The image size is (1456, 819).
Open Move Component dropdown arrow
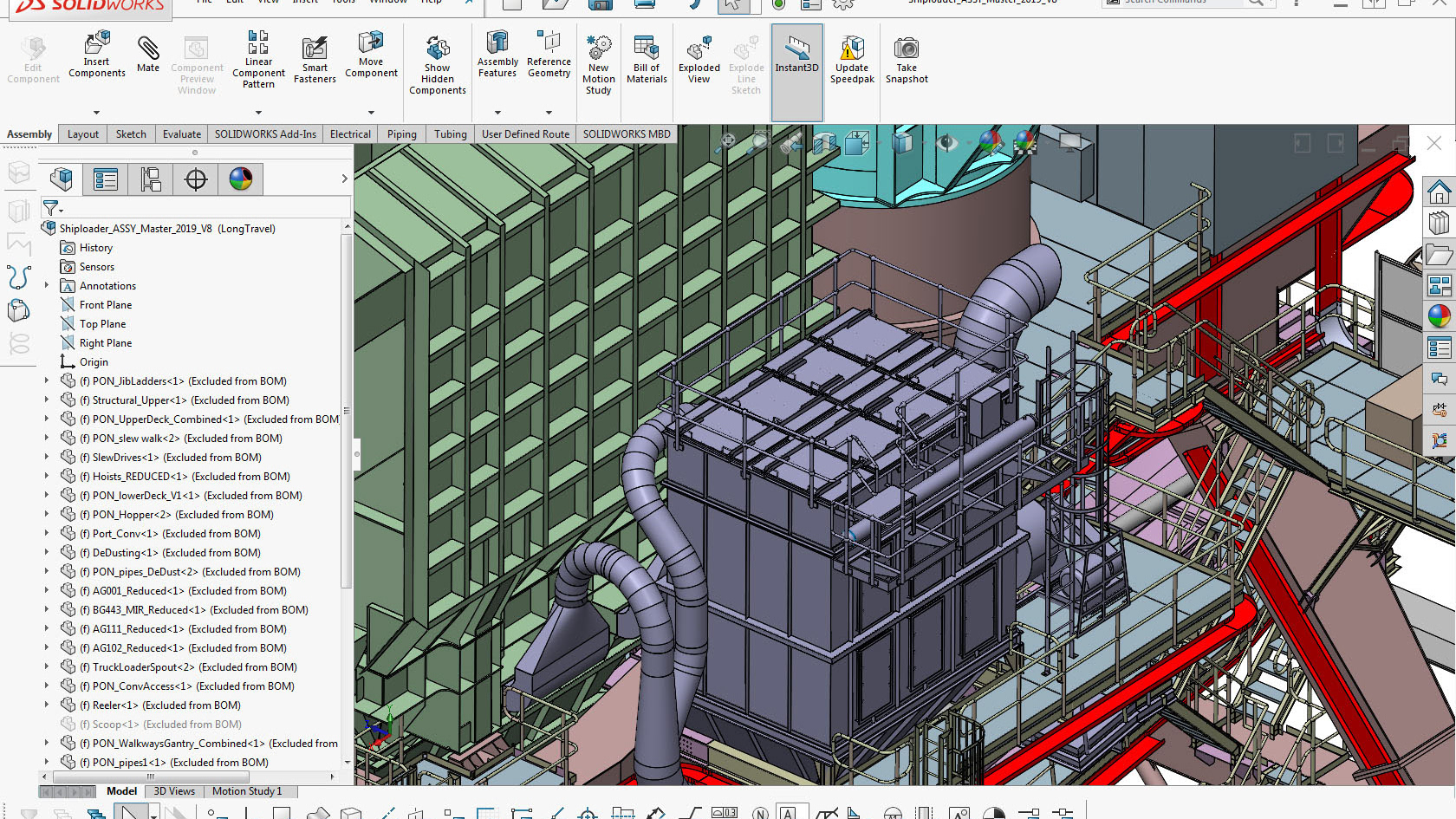(371, 112)
